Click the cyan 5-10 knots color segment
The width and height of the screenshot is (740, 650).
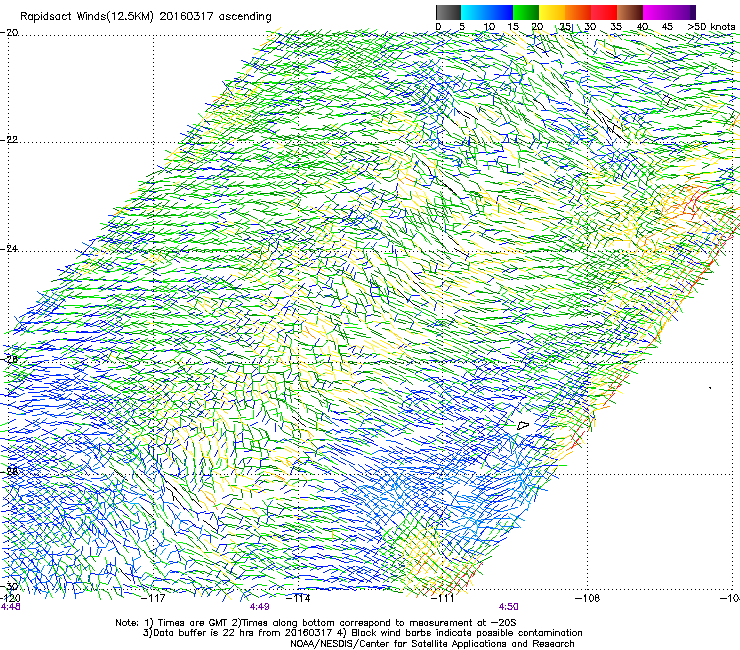(x=474, y=12)
